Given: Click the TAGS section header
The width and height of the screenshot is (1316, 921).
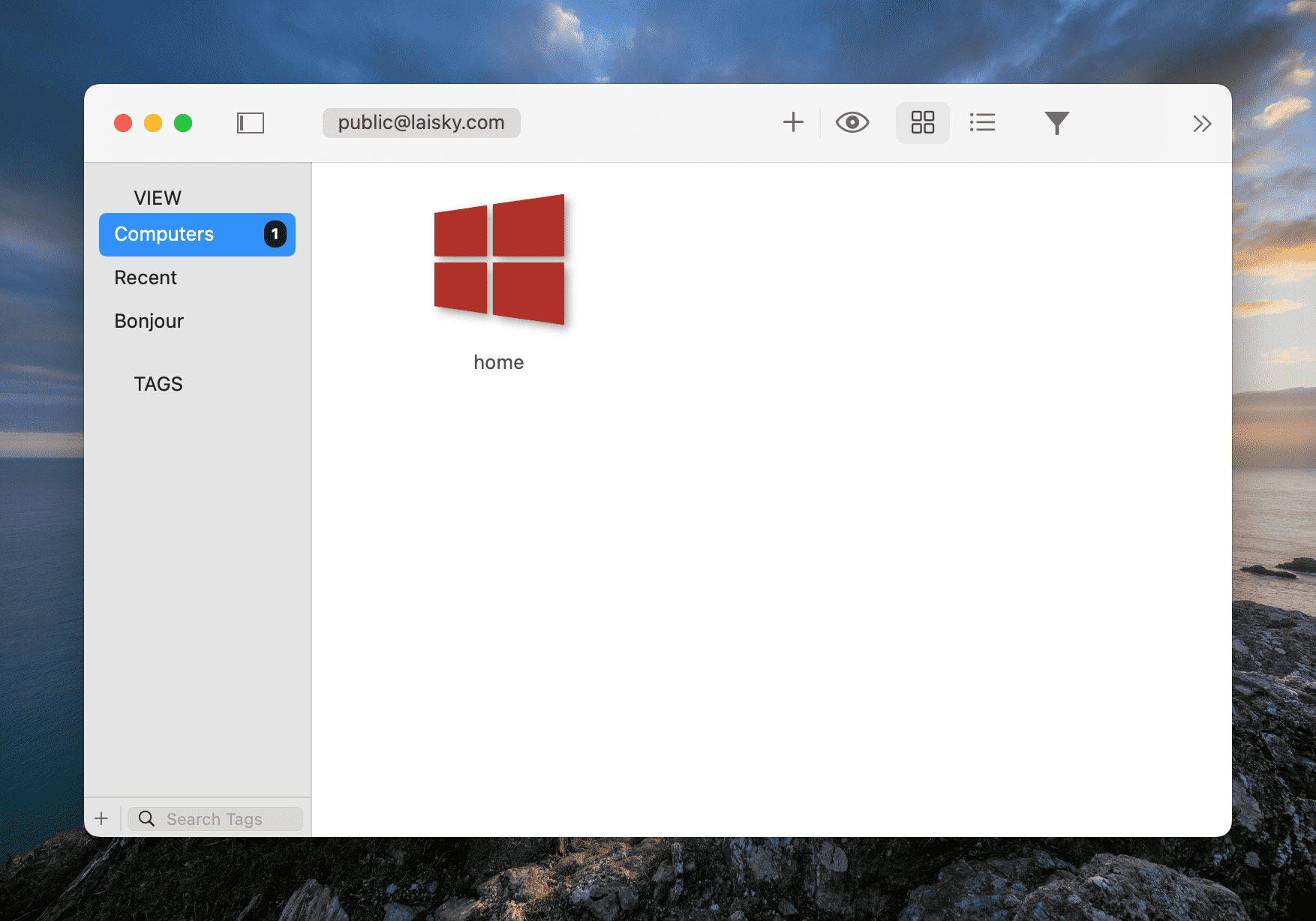Looking at the screenshot, I should tap(158, 384).
